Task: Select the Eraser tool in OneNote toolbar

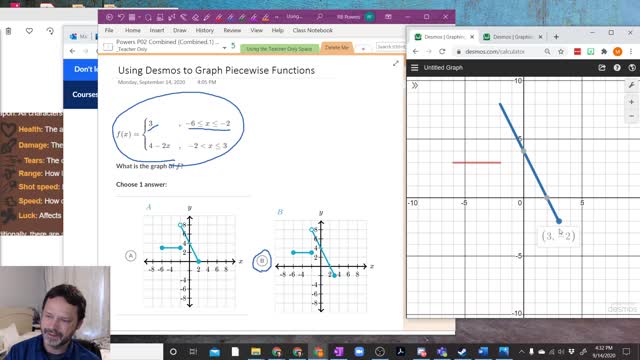Action: point(196,17)
